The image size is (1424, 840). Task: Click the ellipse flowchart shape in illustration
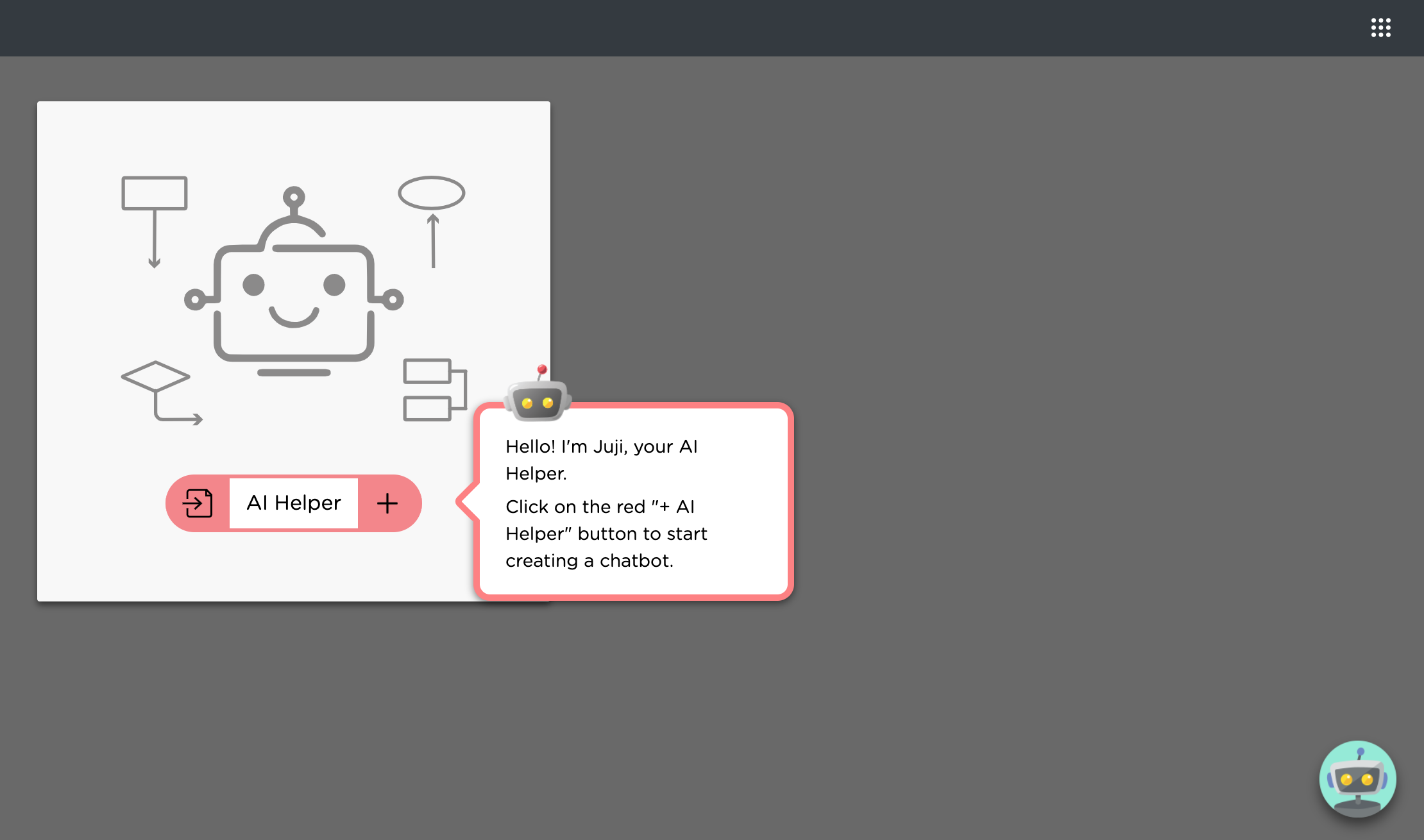[432, 193]
